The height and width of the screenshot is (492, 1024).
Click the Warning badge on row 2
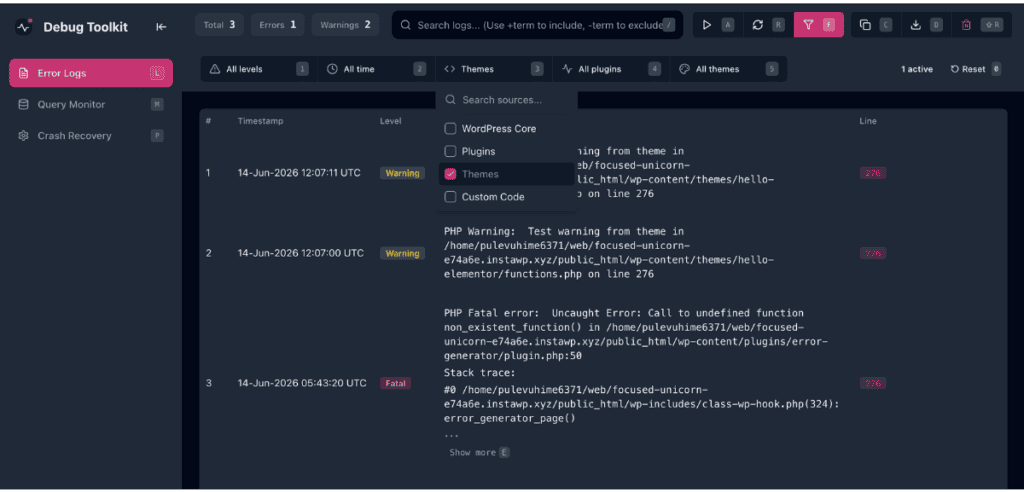[402, 253]
